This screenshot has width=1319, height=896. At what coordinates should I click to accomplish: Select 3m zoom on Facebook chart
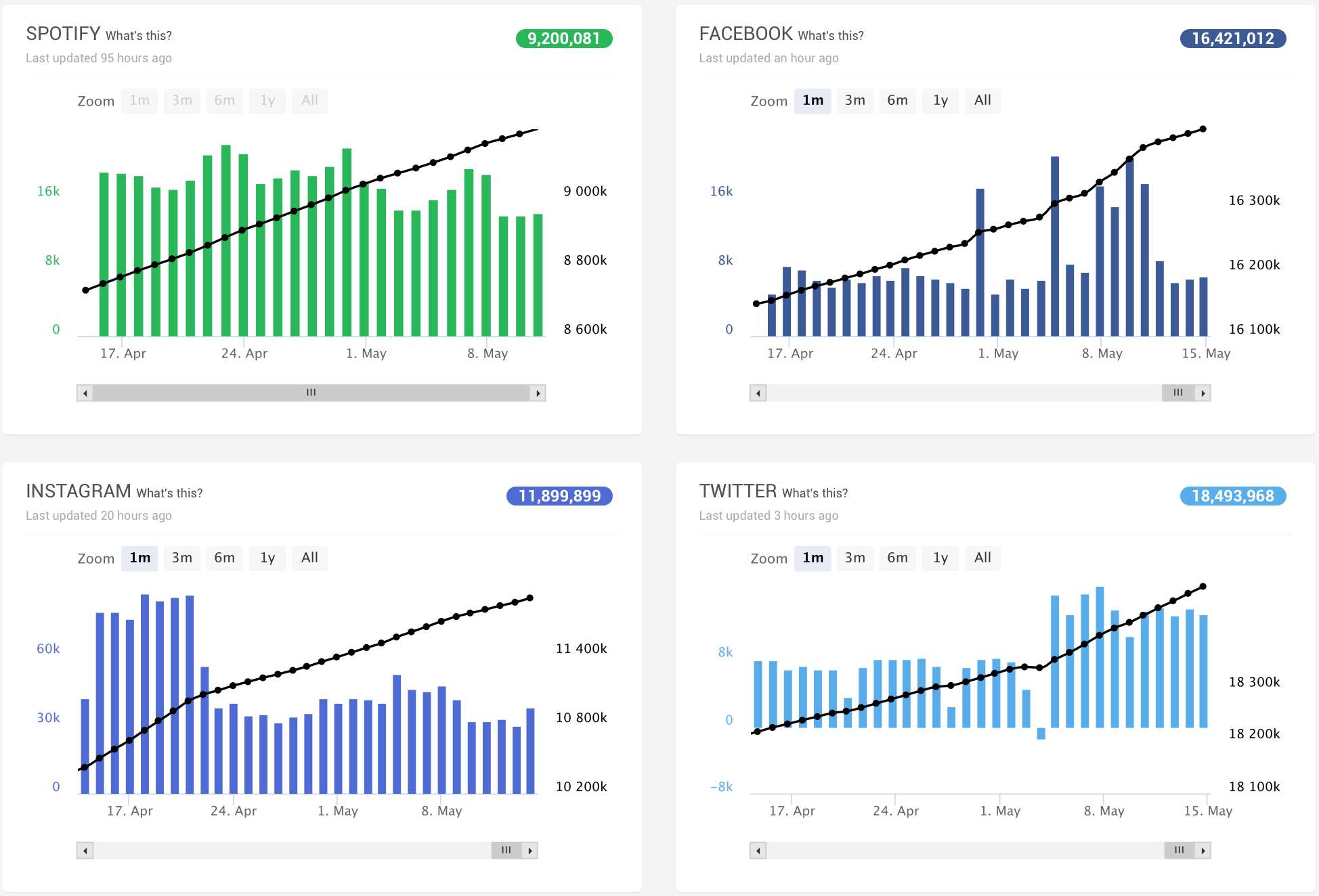point(855,101)
